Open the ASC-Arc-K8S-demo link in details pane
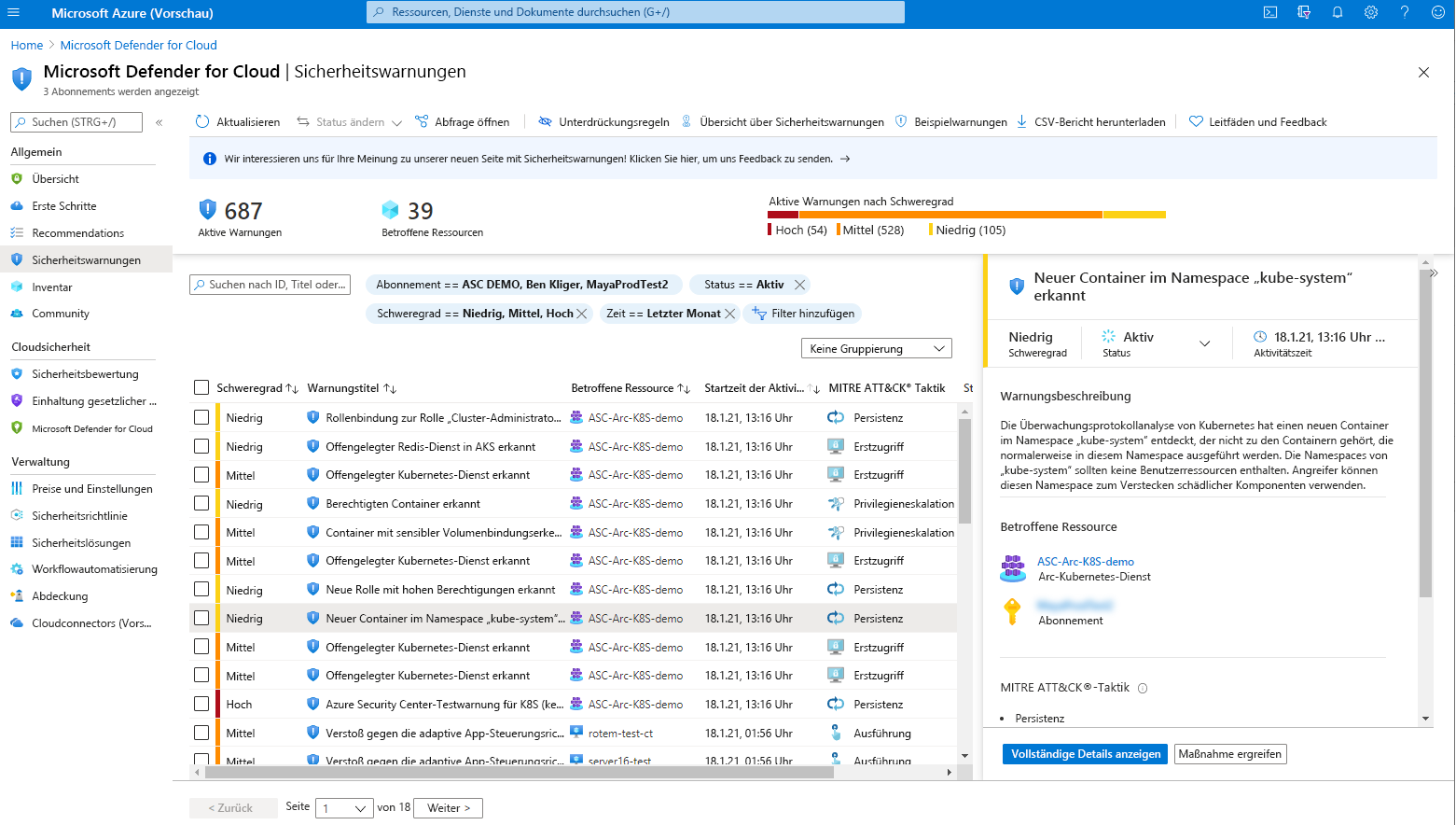1456x825 pixels. click(1086, 562)
